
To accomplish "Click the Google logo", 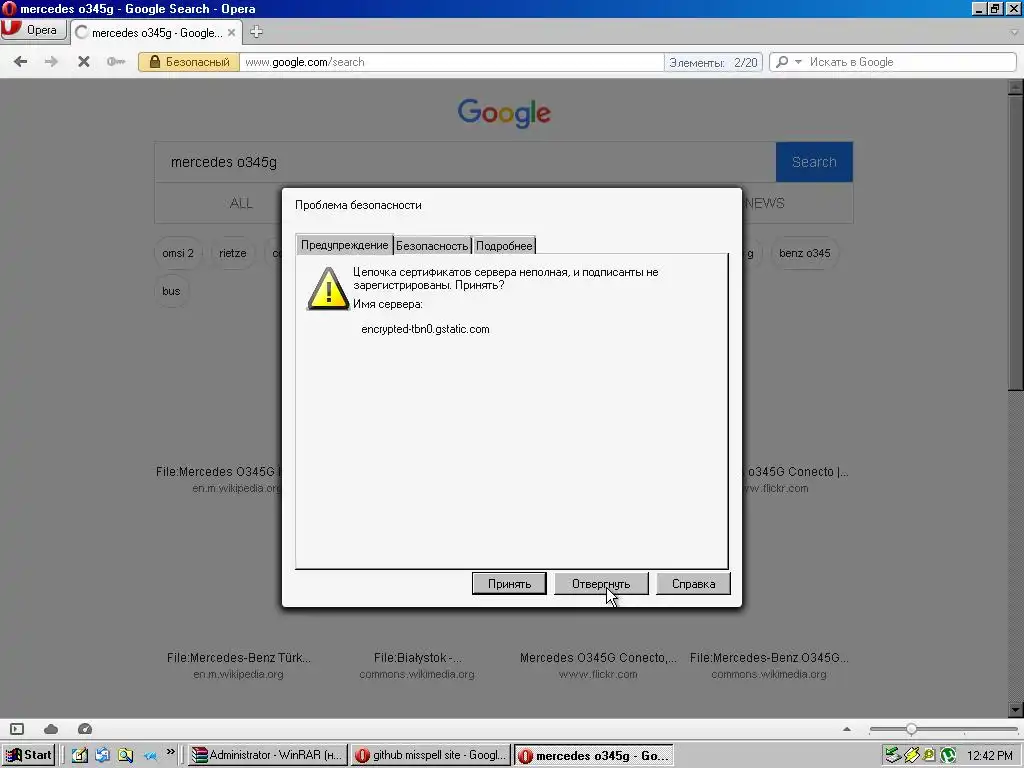I will [504, 114].
